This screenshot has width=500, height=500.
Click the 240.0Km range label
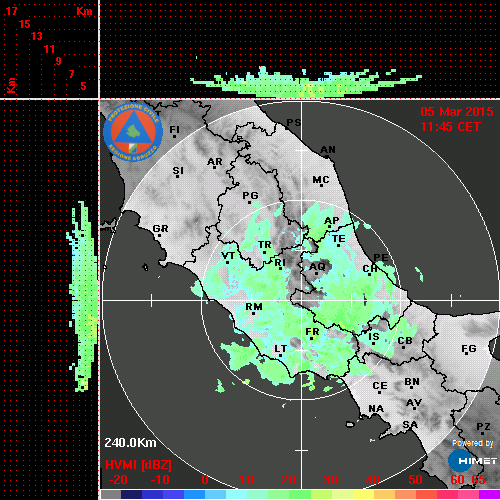coord(130,443)
